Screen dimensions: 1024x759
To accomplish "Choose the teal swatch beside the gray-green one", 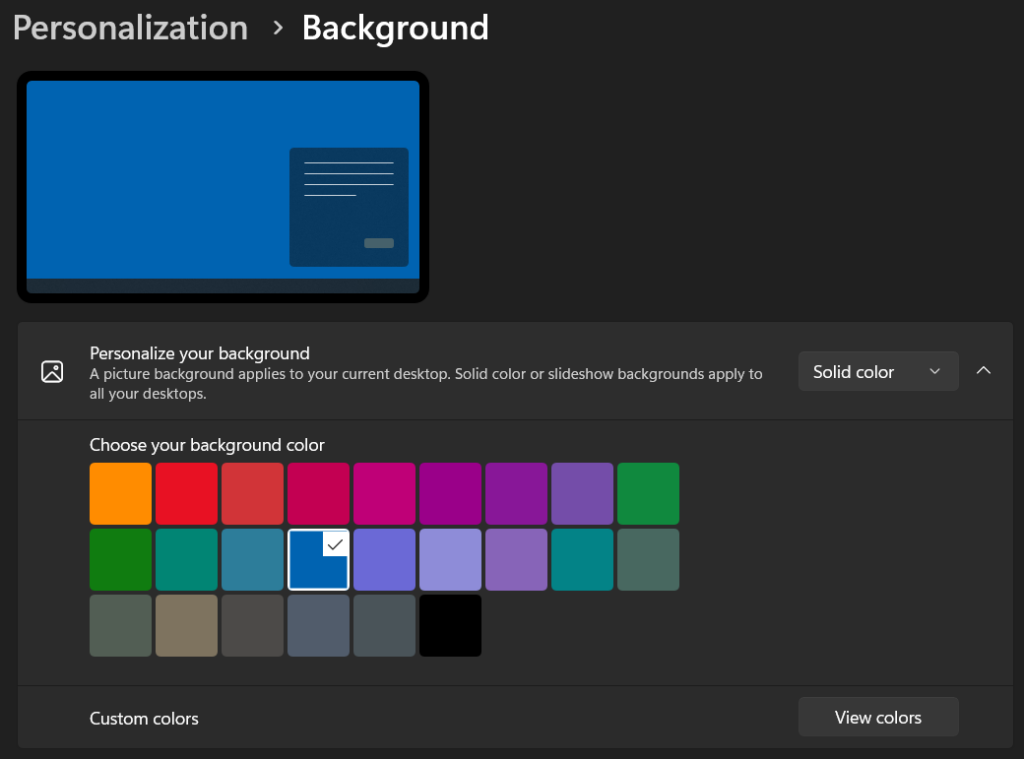I will click(x=582, y=560).
